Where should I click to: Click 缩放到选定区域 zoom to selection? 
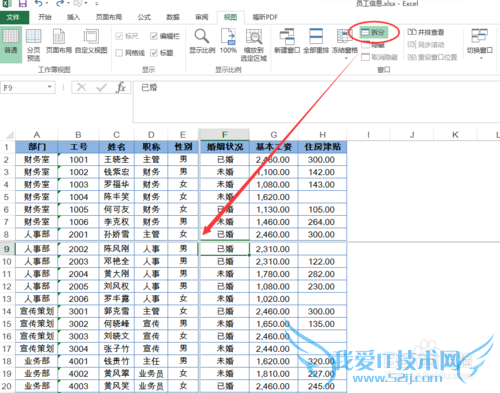(254, 45)
